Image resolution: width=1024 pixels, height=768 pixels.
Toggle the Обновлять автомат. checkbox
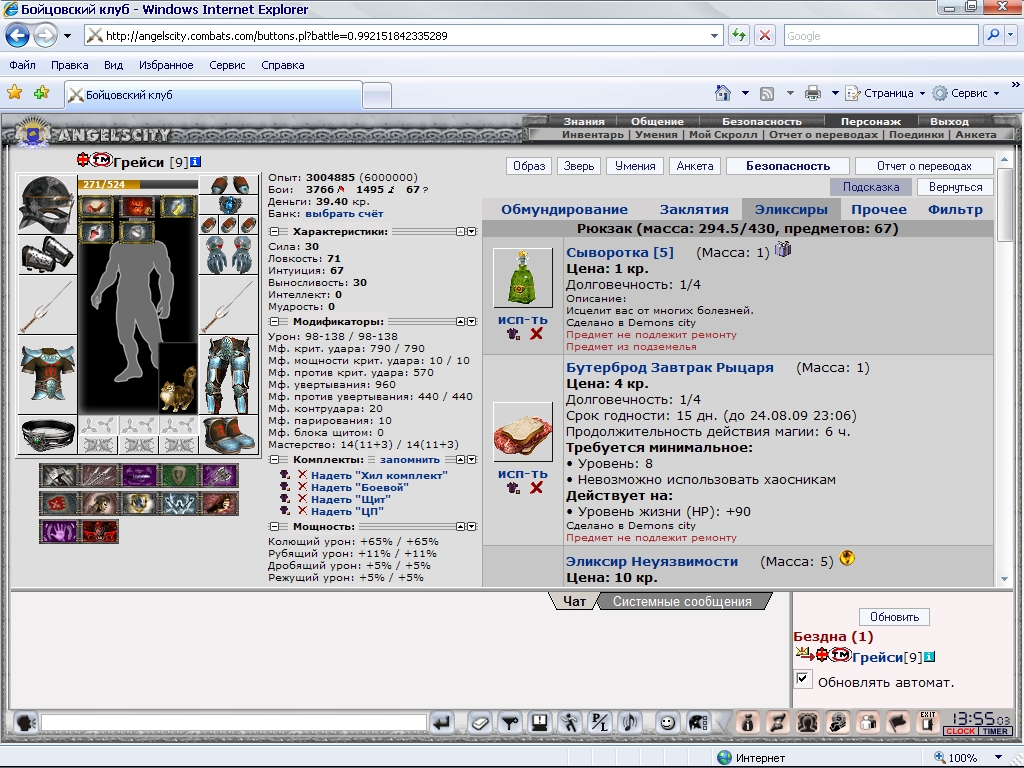point(803,679)
